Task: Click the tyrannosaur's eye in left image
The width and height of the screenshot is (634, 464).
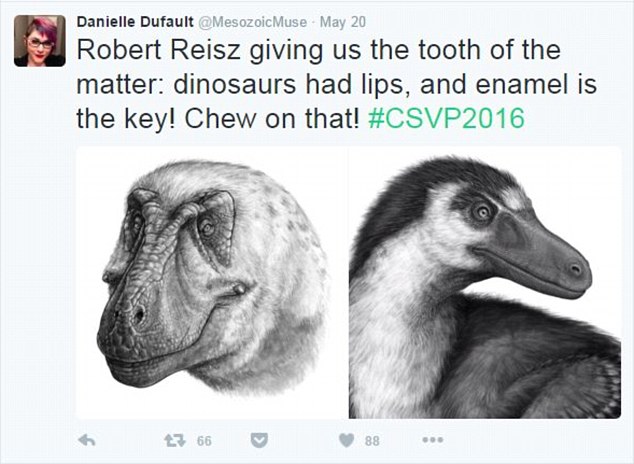Action: click(x=207, y=228)
